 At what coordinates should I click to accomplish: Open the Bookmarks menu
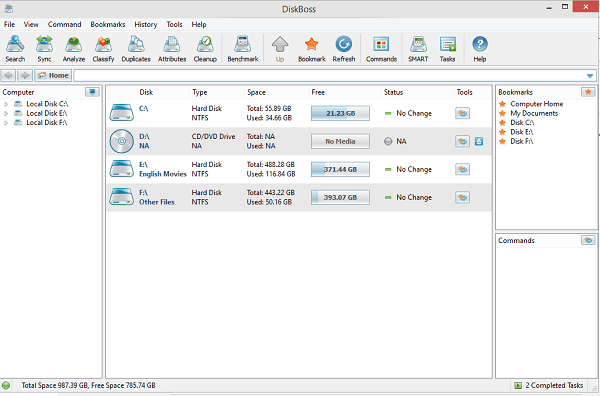point(108,24)
